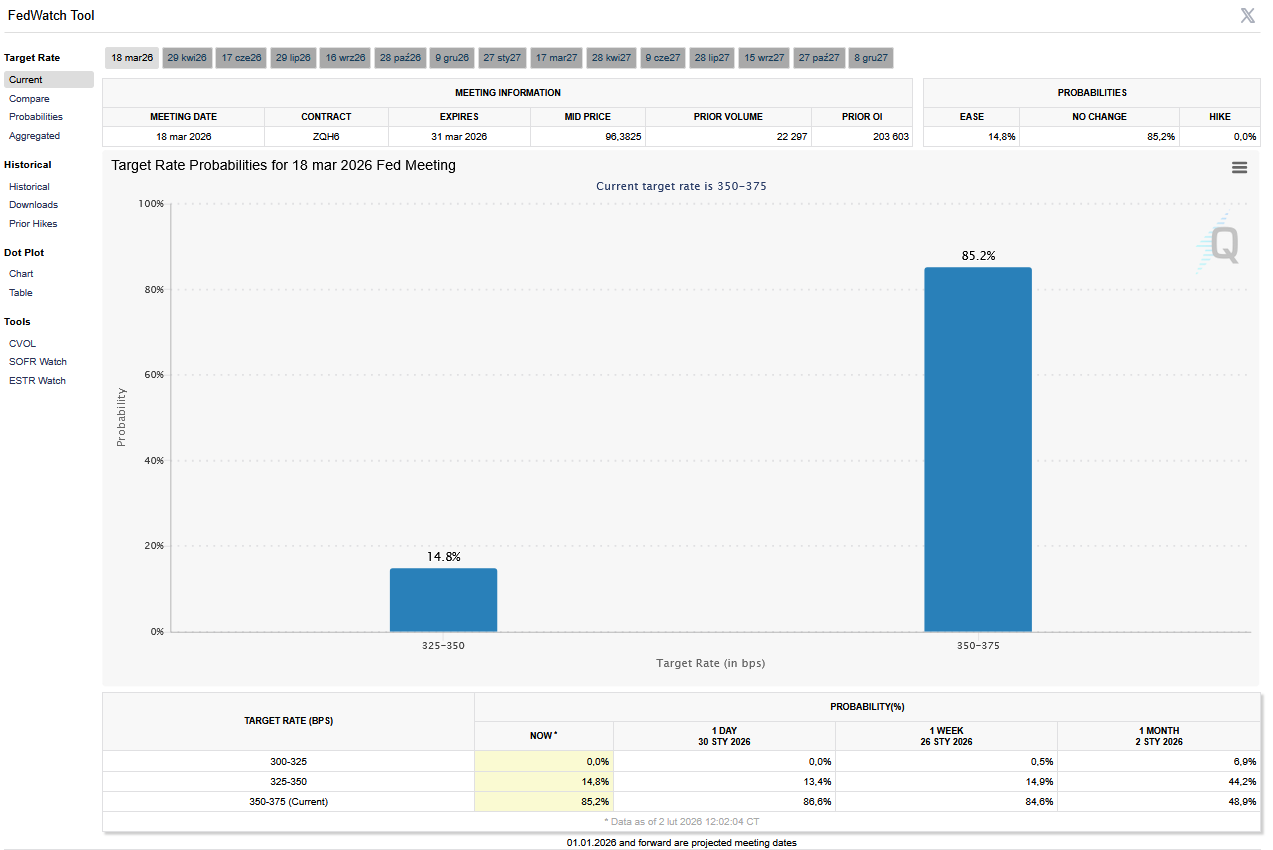Viewport: 1273px width, 850px height.
Task: Open the 9 gru26 meeting tab
Action: [x=451, y=58]
